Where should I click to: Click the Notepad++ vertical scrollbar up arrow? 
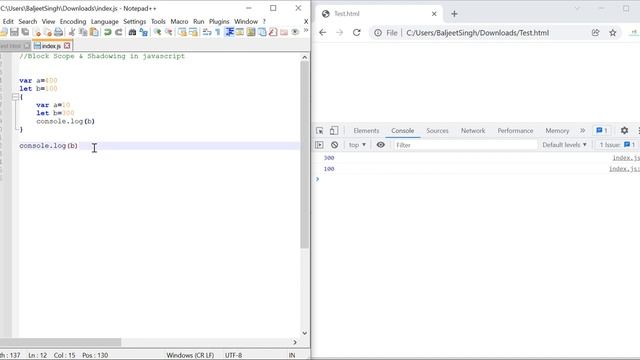pyautogui.click(x=304, y=57)
